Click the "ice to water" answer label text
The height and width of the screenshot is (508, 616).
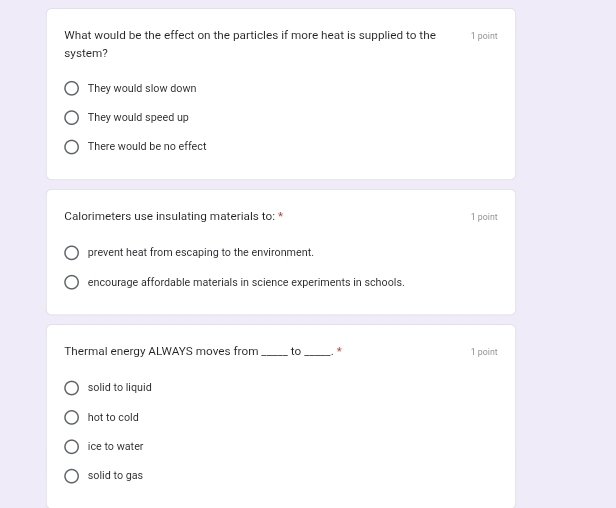click(x=115, y=447)
